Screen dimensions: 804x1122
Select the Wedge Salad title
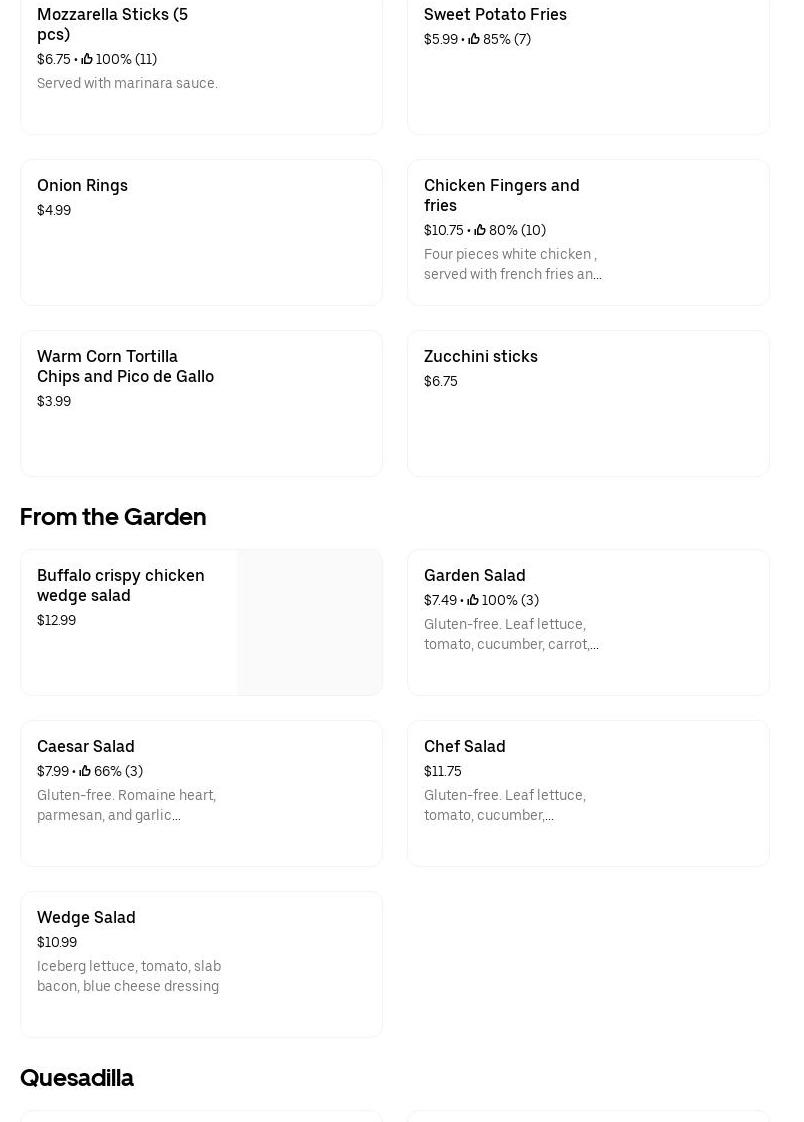tap(86, 917)
